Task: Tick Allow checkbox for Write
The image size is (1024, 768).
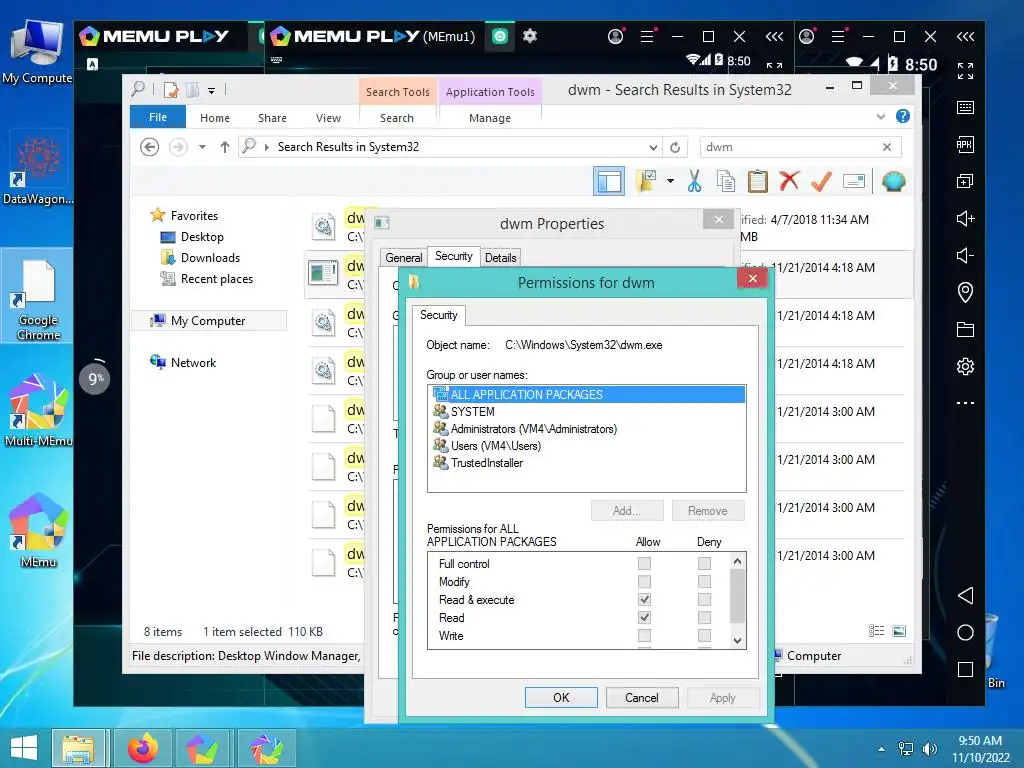Action: [x=644, y=635]
